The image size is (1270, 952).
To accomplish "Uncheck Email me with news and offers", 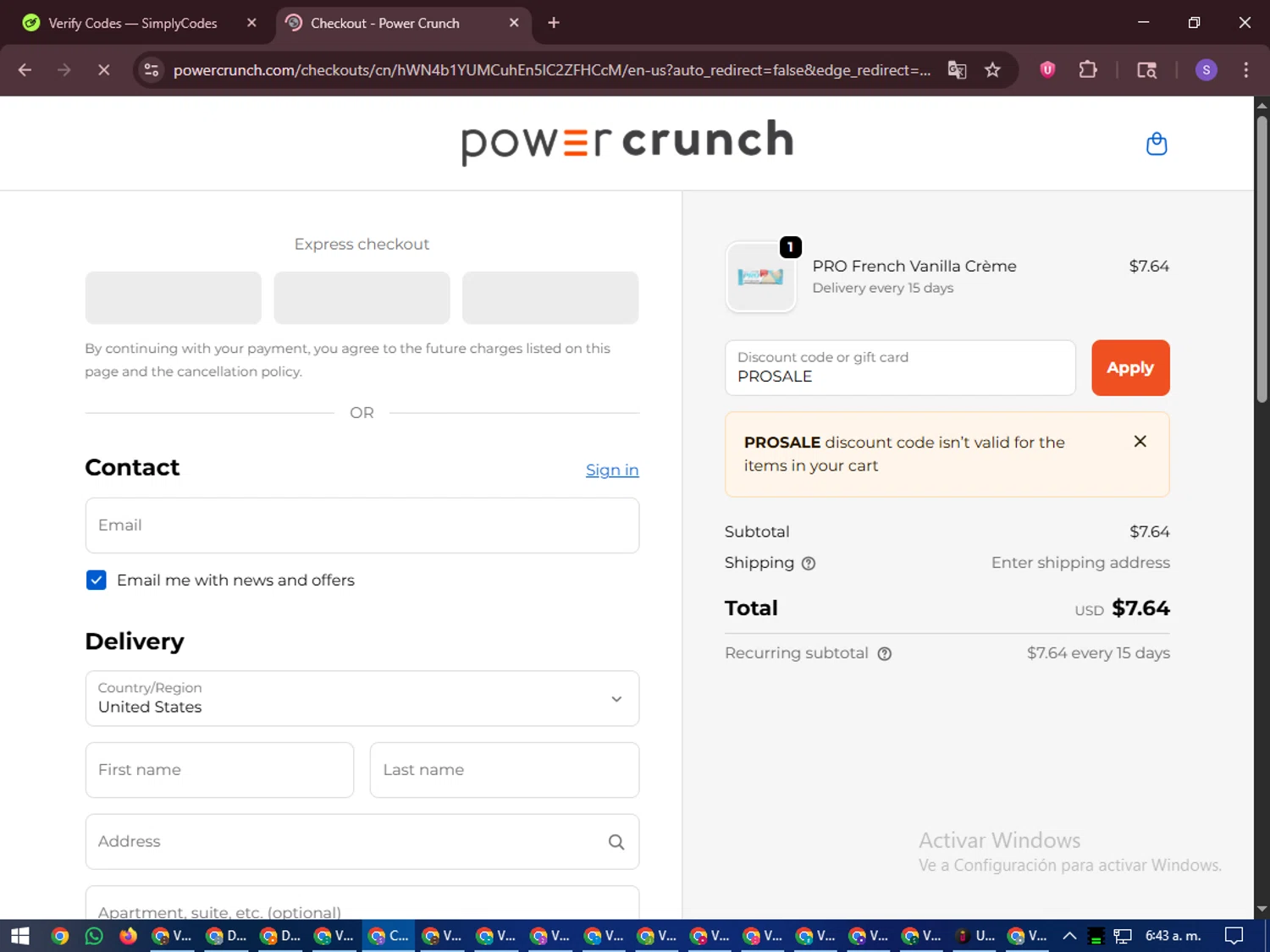I will click(x=97, y=580).
